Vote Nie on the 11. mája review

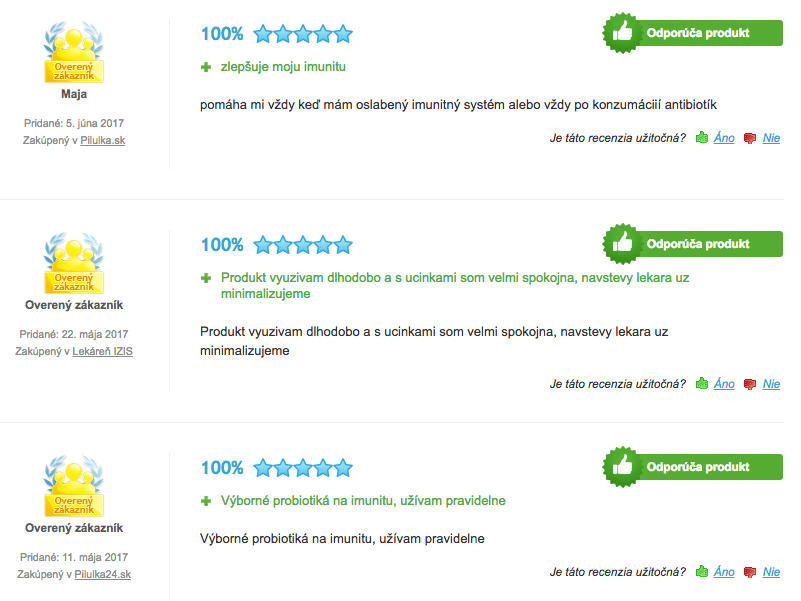point(771,572)
